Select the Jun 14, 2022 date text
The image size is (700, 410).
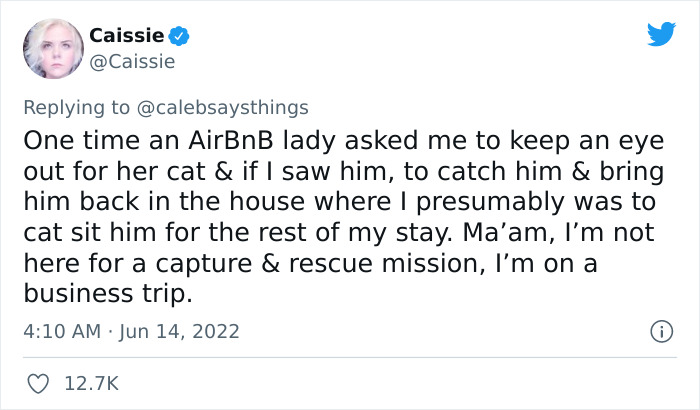pos(182,330)
